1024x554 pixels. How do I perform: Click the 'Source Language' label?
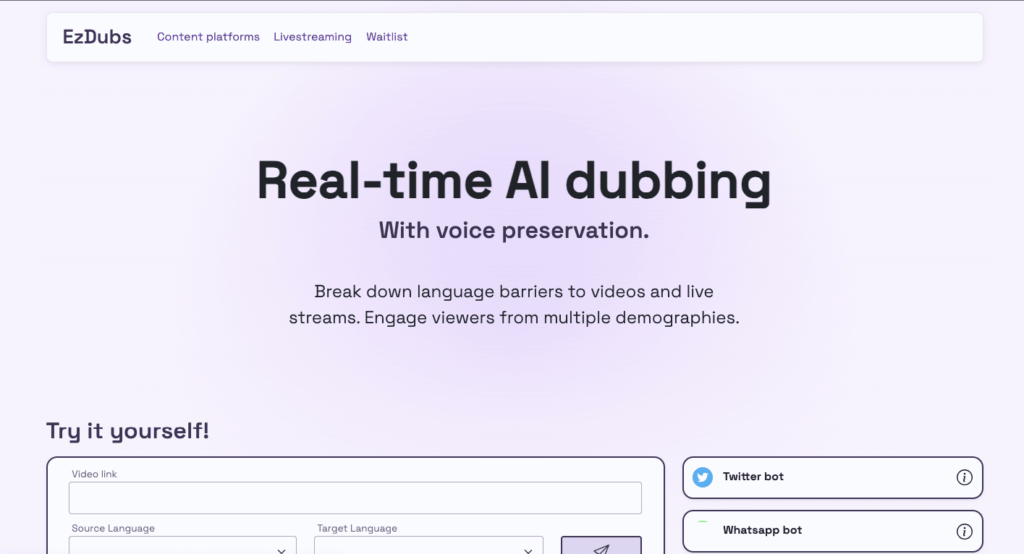(x=113, y=529)
